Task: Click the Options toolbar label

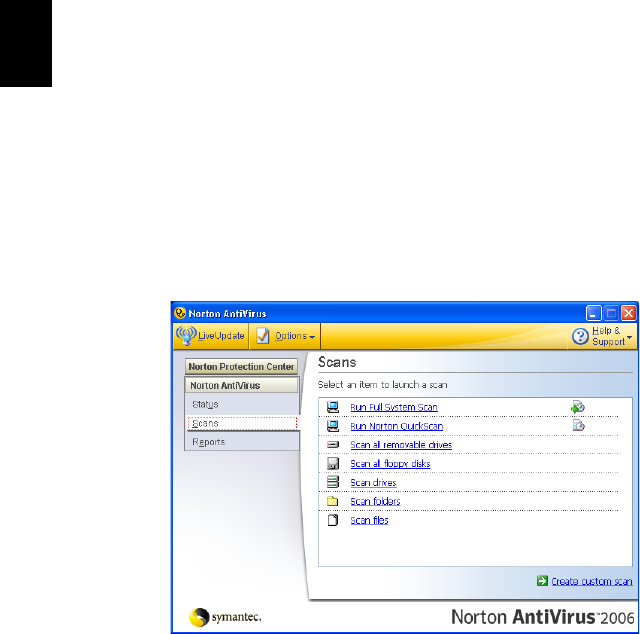Action: 291,336
